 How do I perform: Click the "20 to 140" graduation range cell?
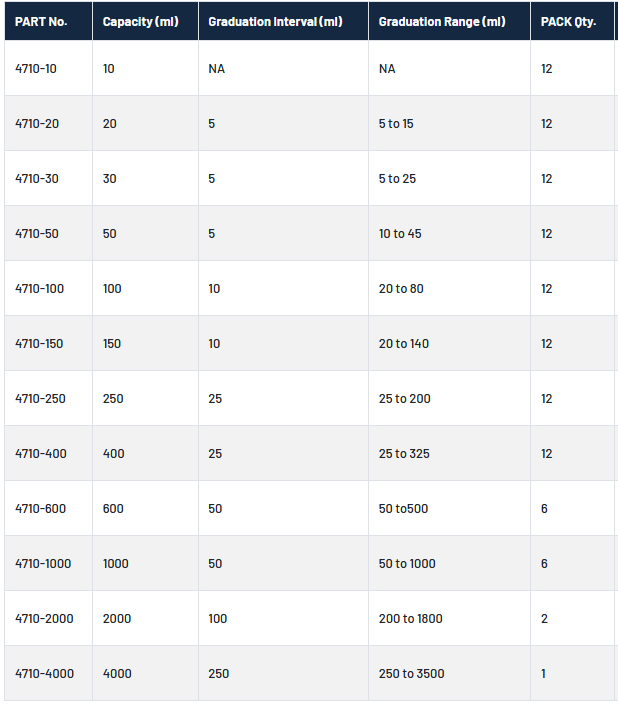point(403,344)
